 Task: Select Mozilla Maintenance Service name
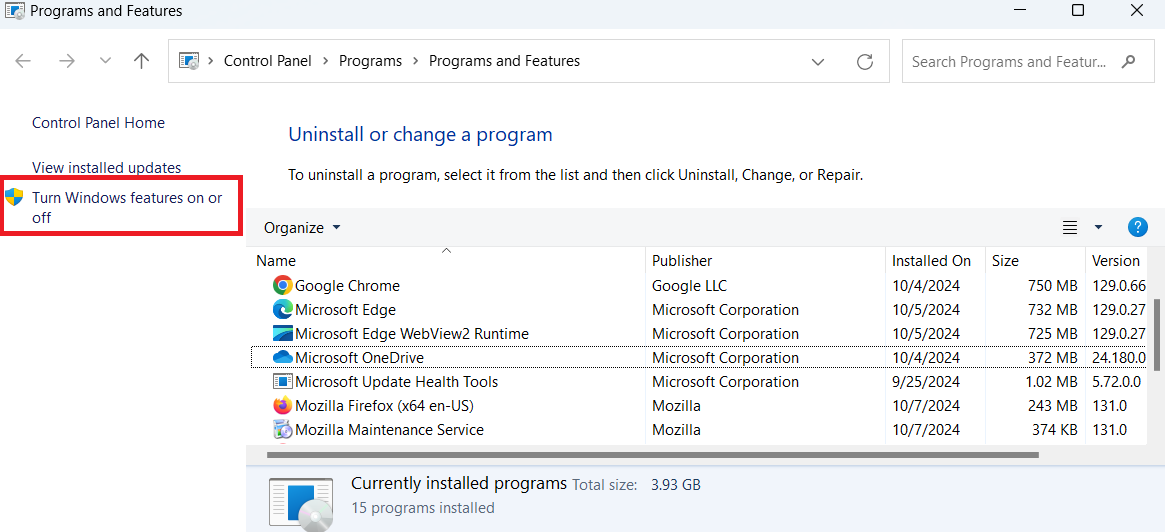389,429
